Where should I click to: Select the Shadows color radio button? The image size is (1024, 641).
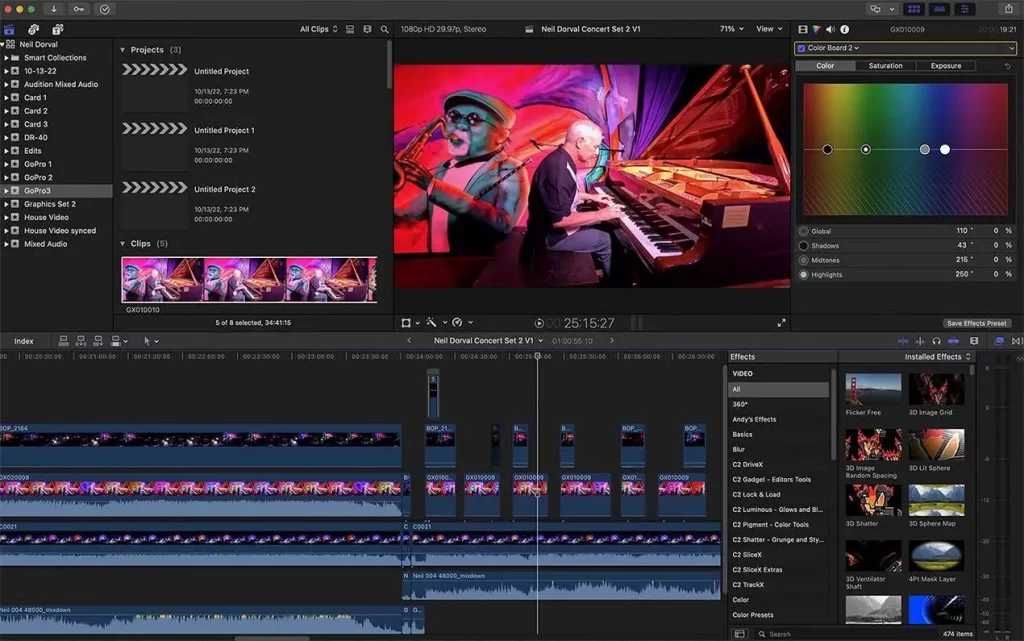[804, 245]
